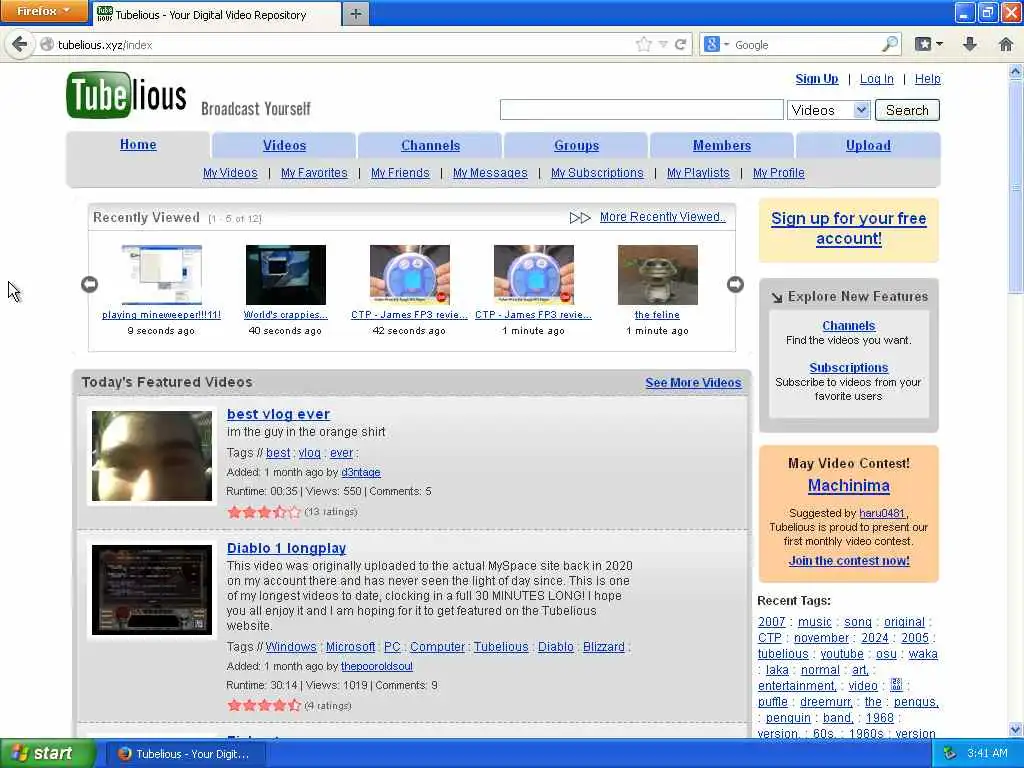Click the fast-forward icon beside More Recently Viewed
The height and width of the screenshot is (768, 1024).
point(579,217)
